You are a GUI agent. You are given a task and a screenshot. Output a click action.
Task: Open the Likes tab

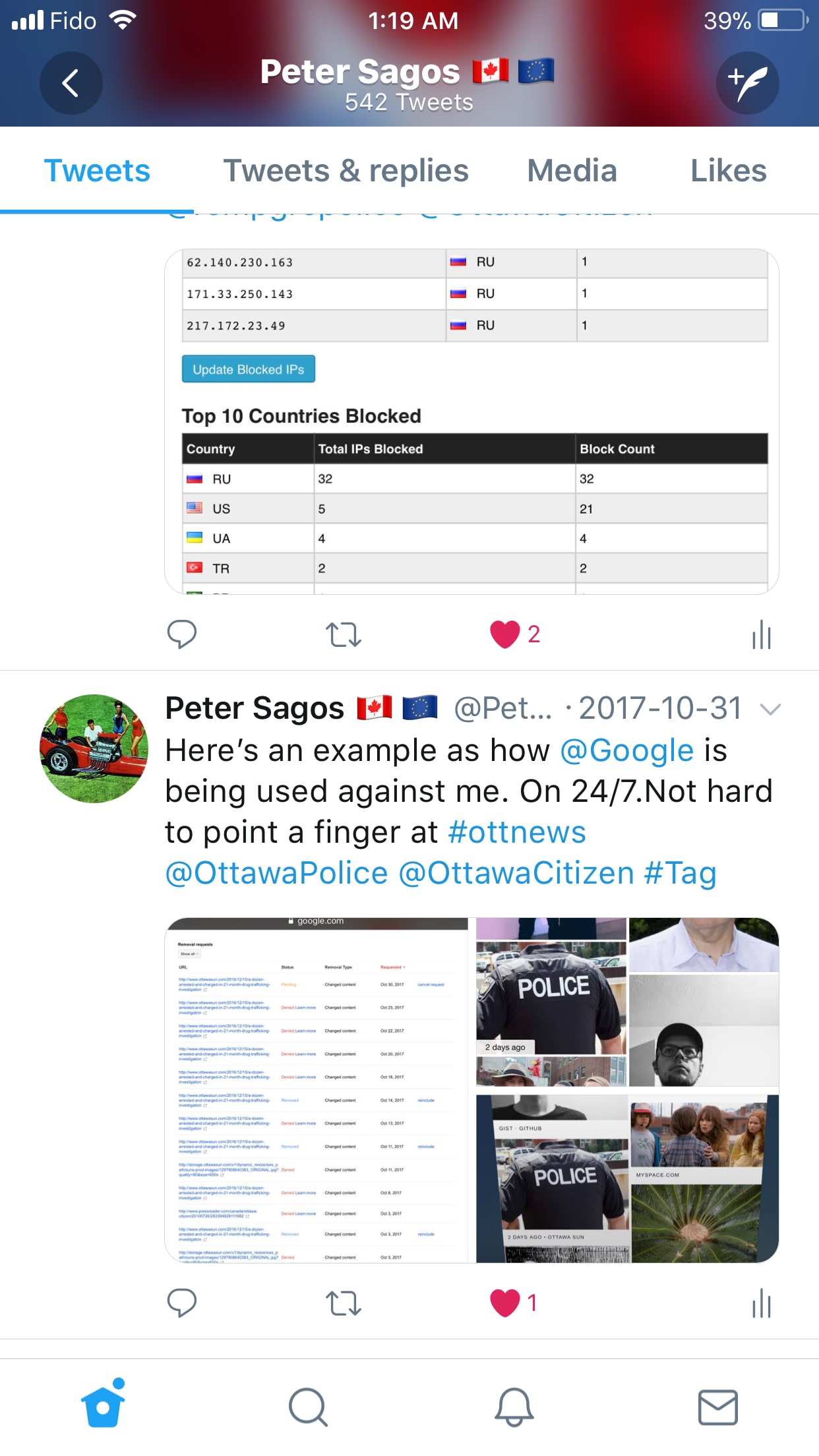point(728,171)
